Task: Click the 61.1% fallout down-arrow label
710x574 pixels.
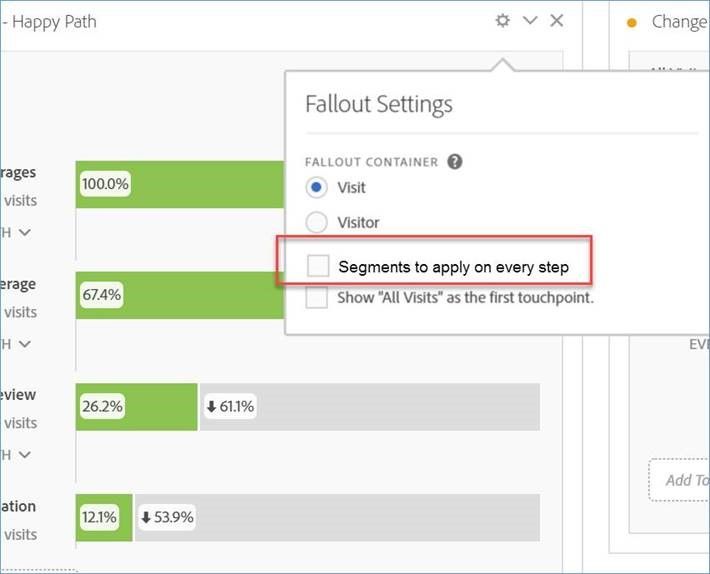Action: coord(230,407)
